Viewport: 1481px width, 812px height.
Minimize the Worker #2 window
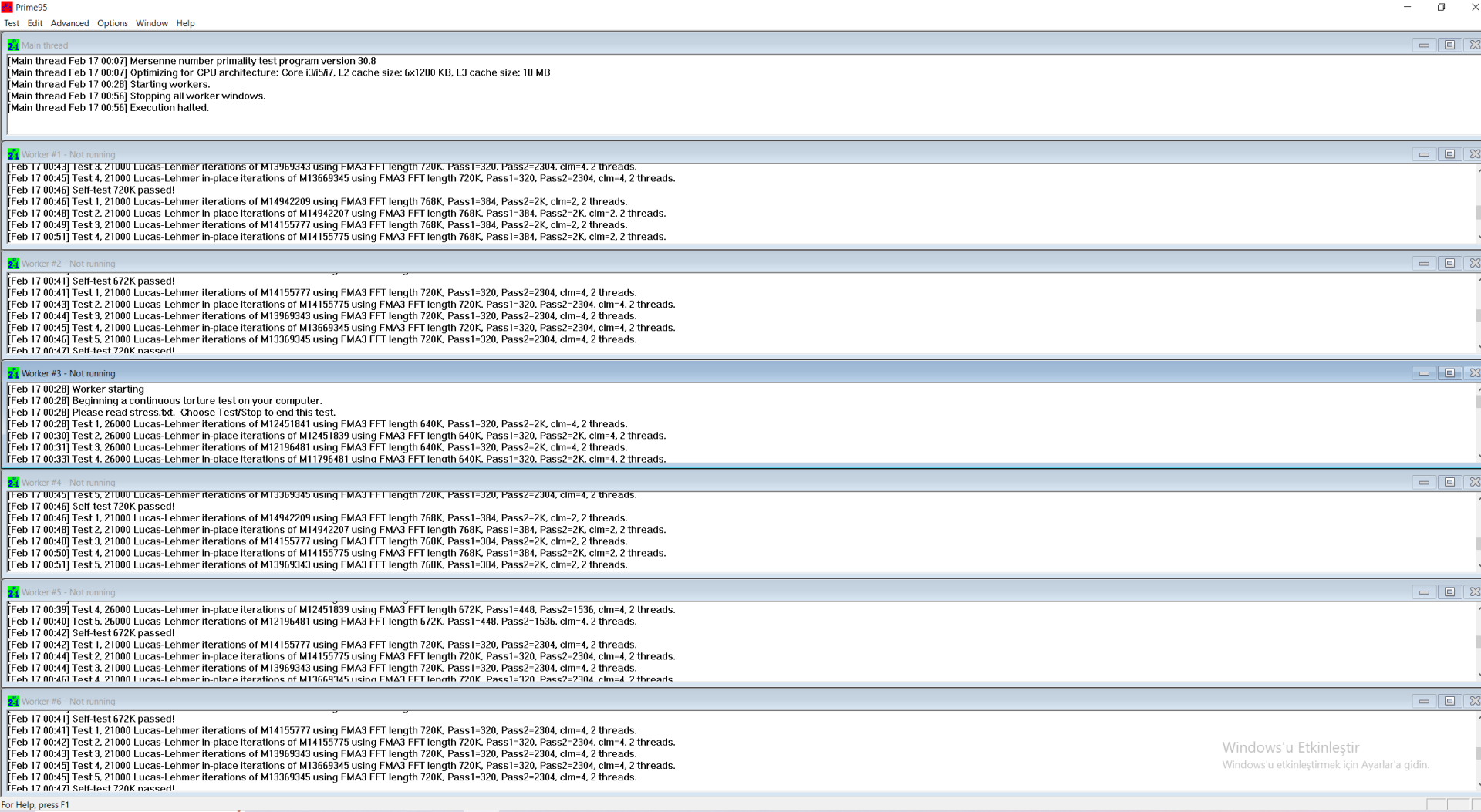pos(1424,264)
